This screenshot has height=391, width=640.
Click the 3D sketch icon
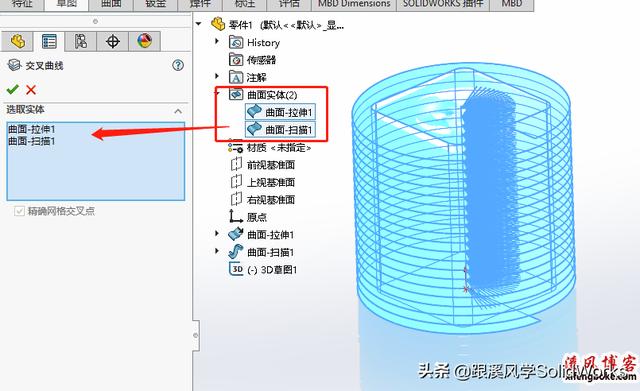(x=236, y=269)
